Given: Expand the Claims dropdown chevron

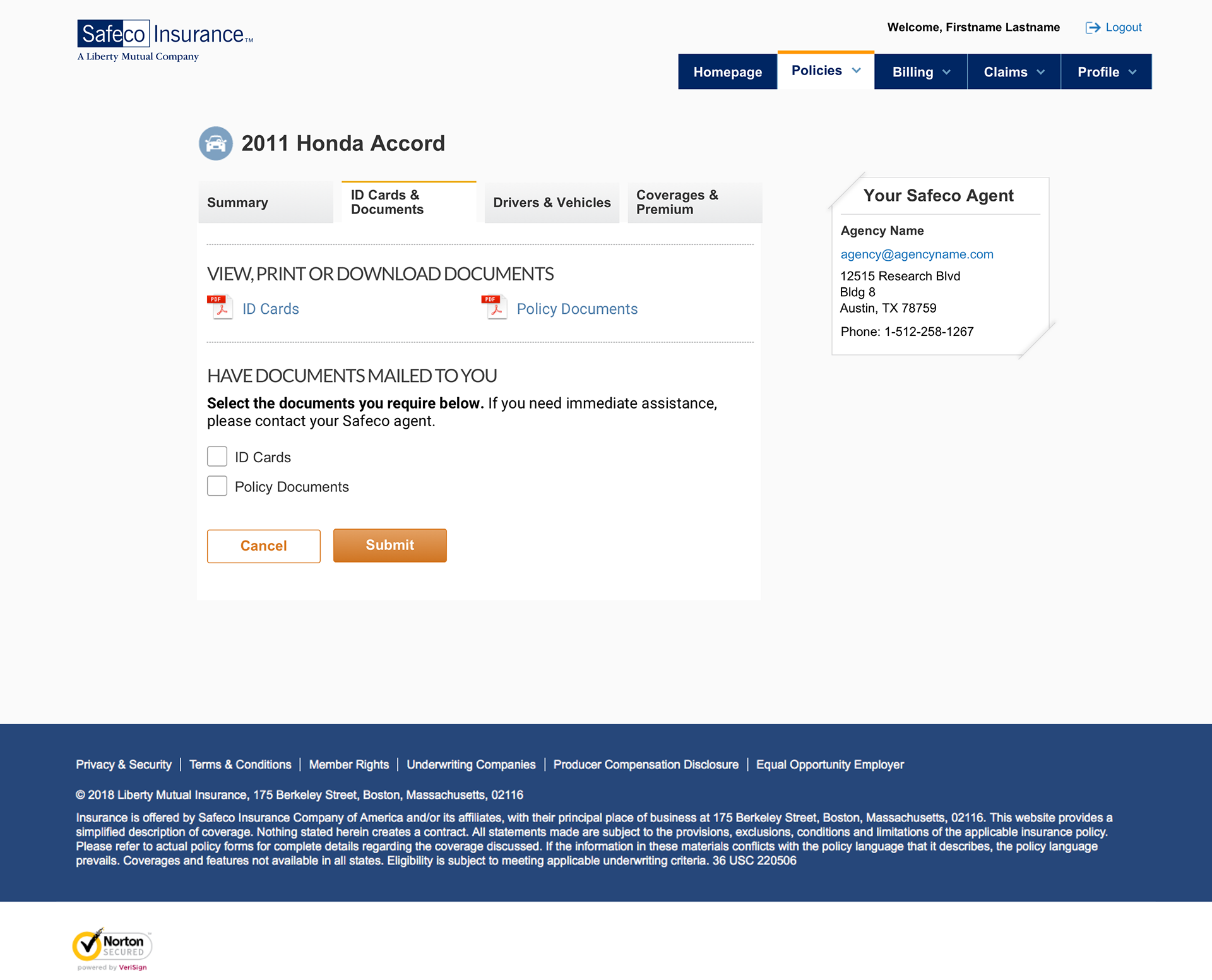Looking at the screenshot, I should click(1040, 72).
